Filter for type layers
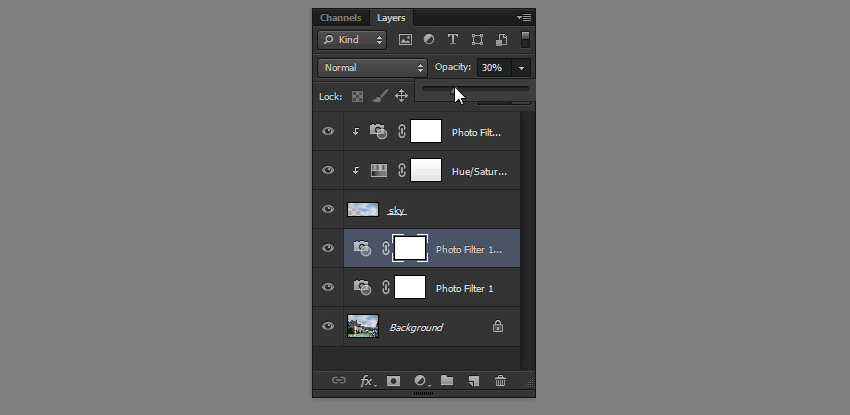 [453, 40]
